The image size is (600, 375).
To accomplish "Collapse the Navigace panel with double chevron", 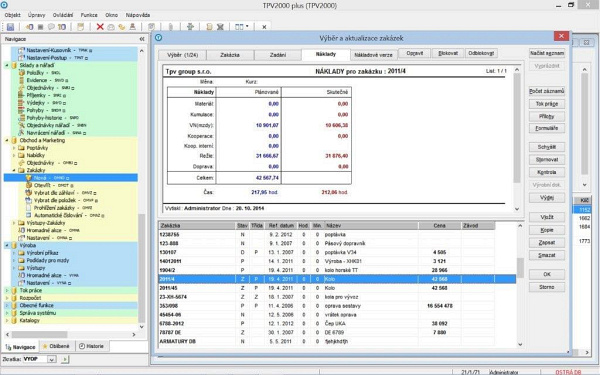I will [x=142, y=39].
